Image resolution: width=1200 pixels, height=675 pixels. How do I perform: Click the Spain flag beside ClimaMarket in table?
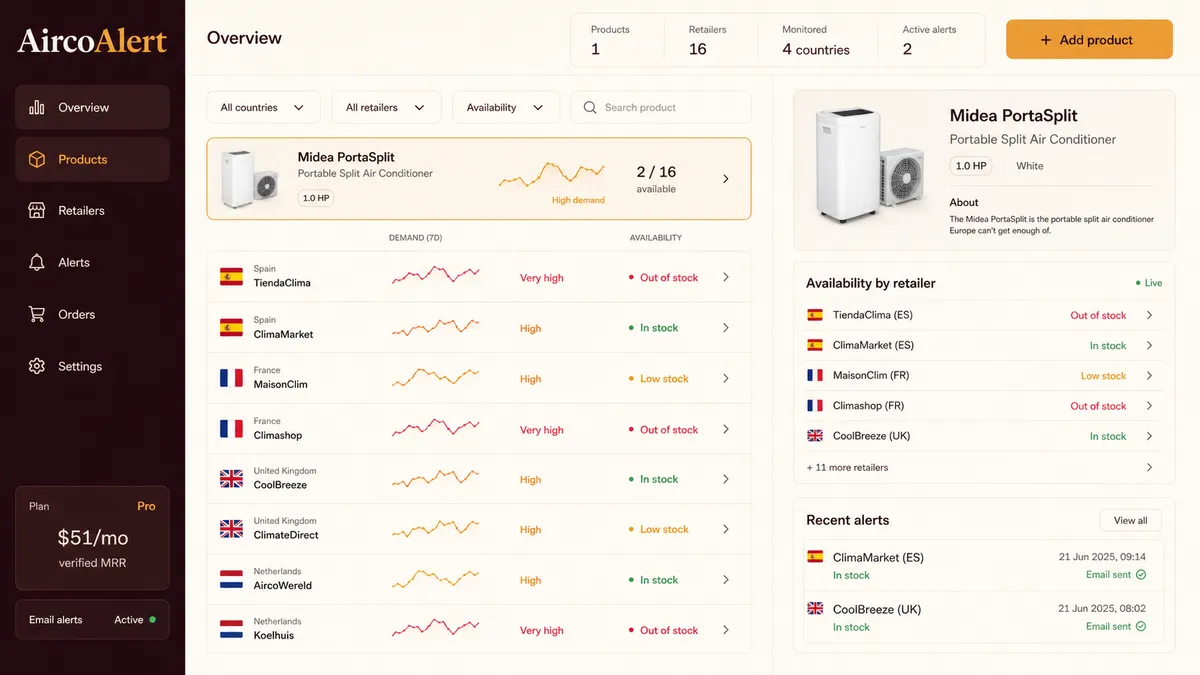coord(231,327)
